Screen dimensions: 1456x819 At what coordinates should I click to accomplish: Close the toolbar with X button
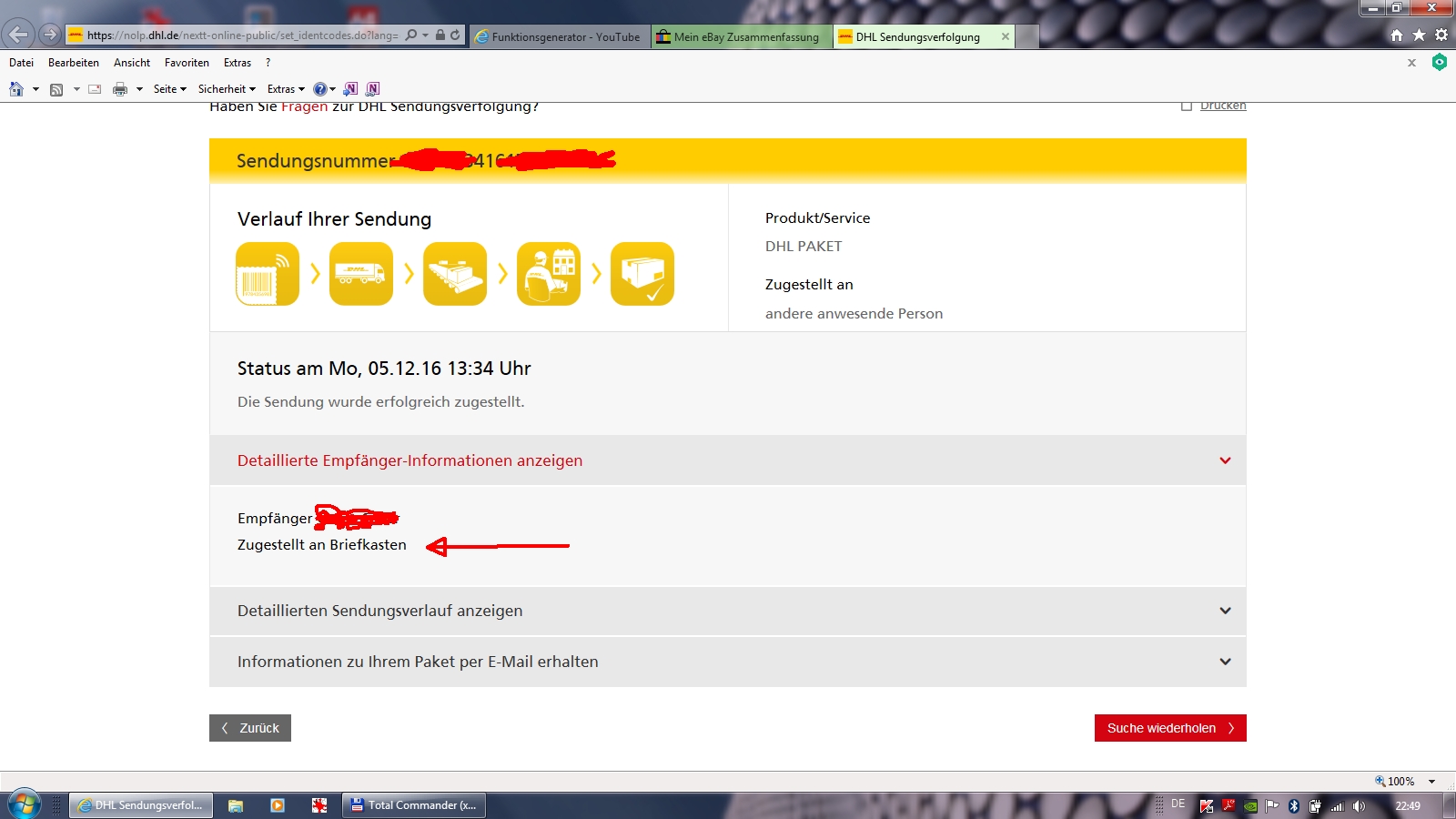[x=1411, y=63]
